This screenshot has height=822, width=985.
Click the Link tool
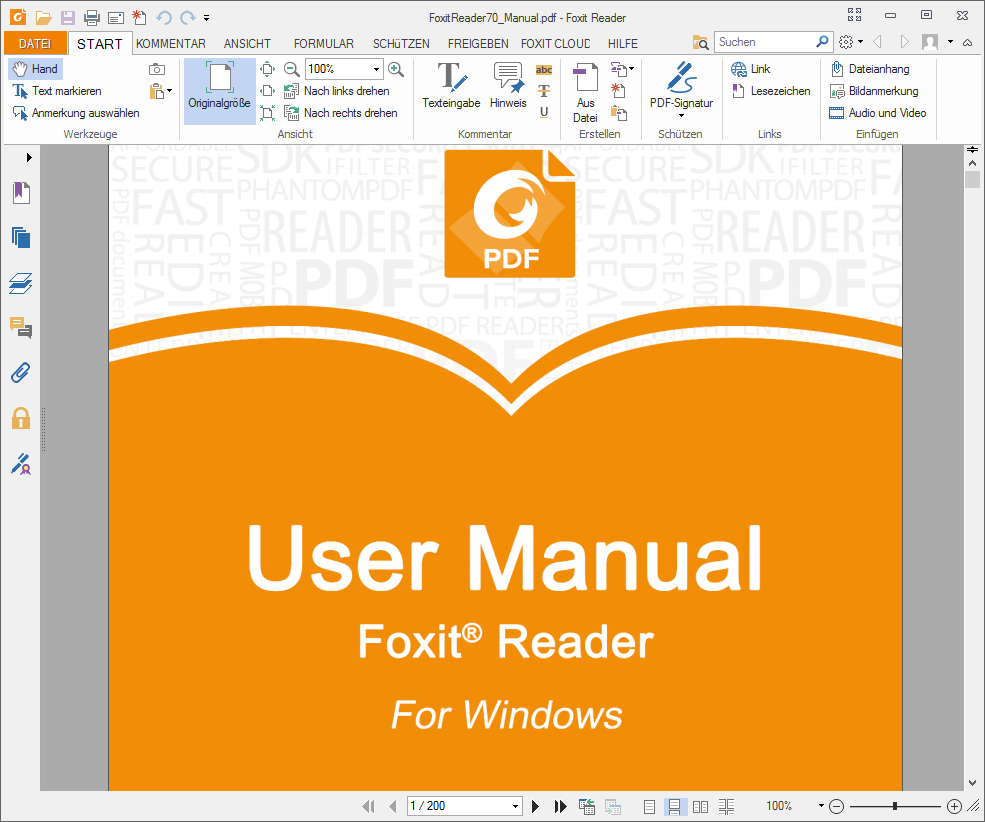coord(751,69)
